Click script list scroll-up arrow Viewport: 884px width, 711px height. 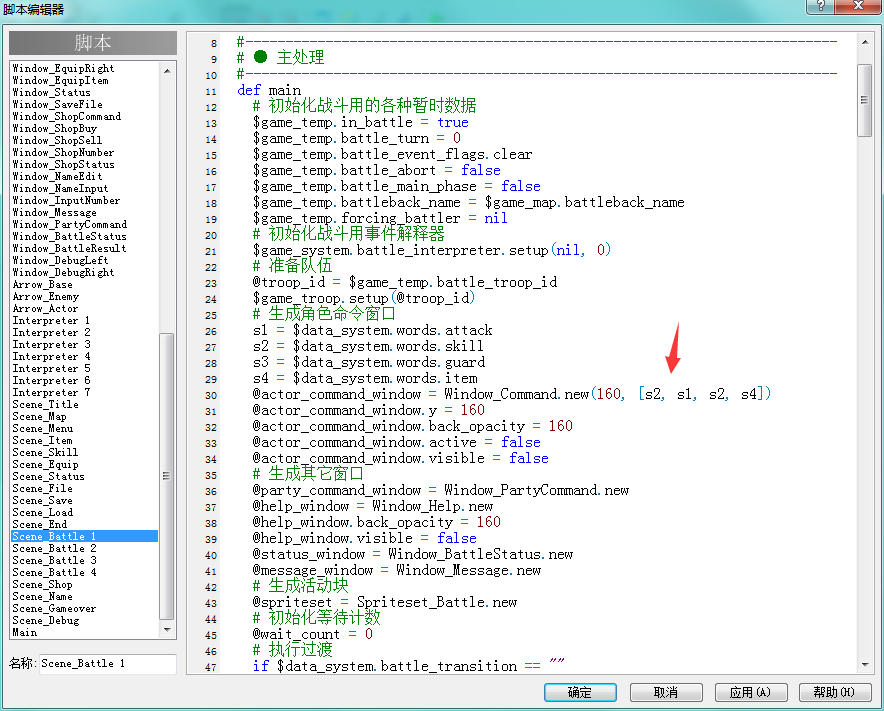coord(167,70)
